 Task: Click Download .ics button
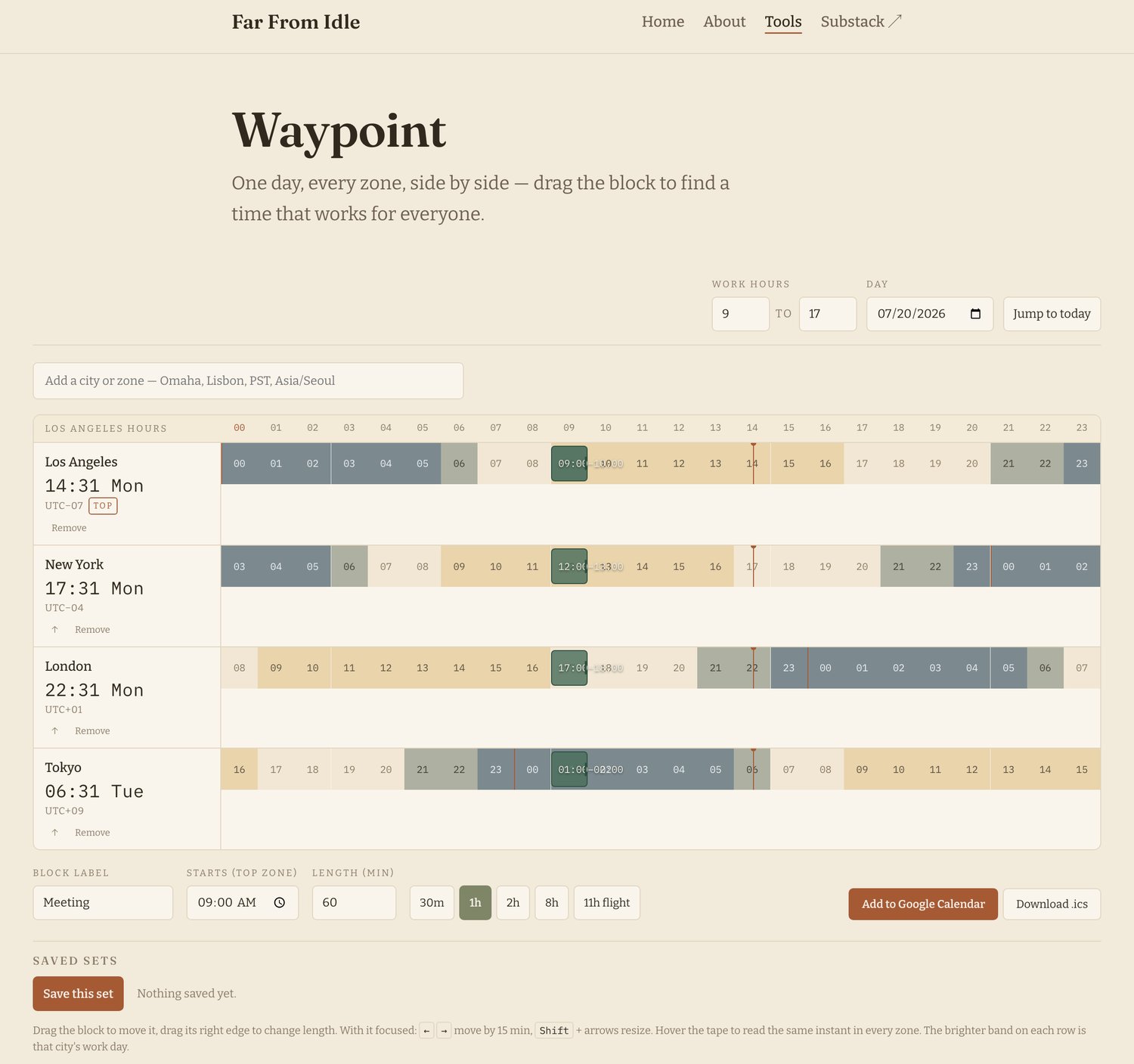(x=1052, y=904)
